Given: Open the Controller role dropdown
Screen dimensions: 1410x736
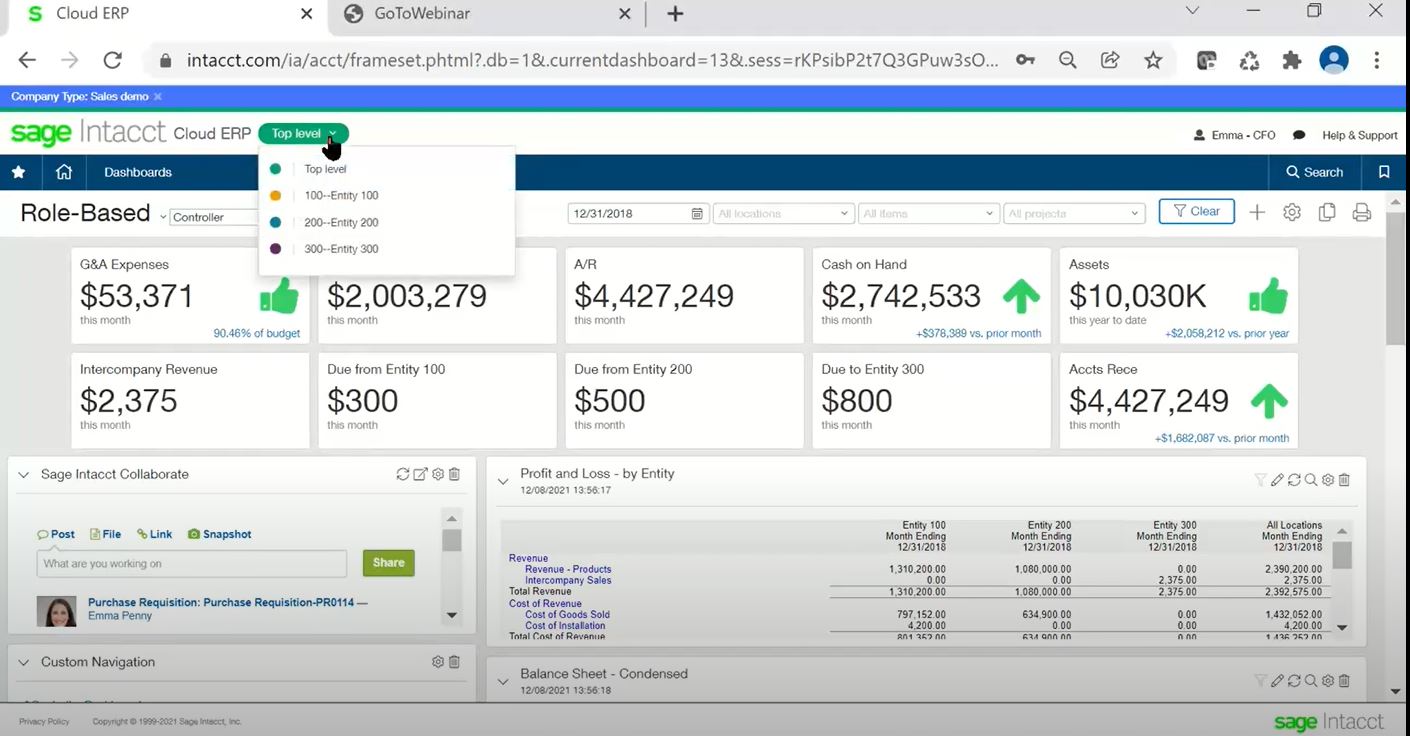Looking at the screenshot, I should click(x=214, y=217).
